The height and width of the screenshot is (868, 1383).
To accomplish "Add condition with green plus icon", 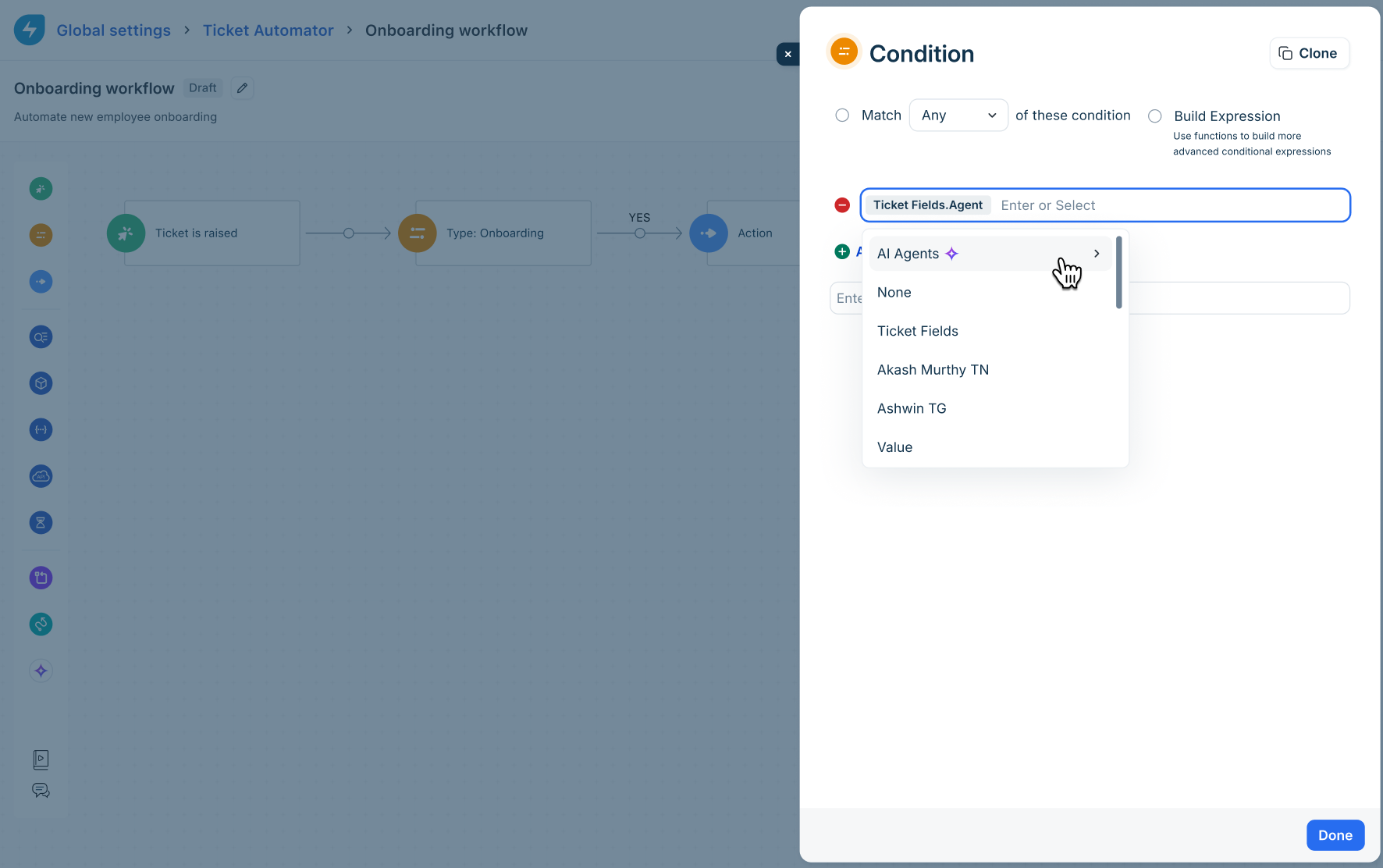I will (842, 252).
